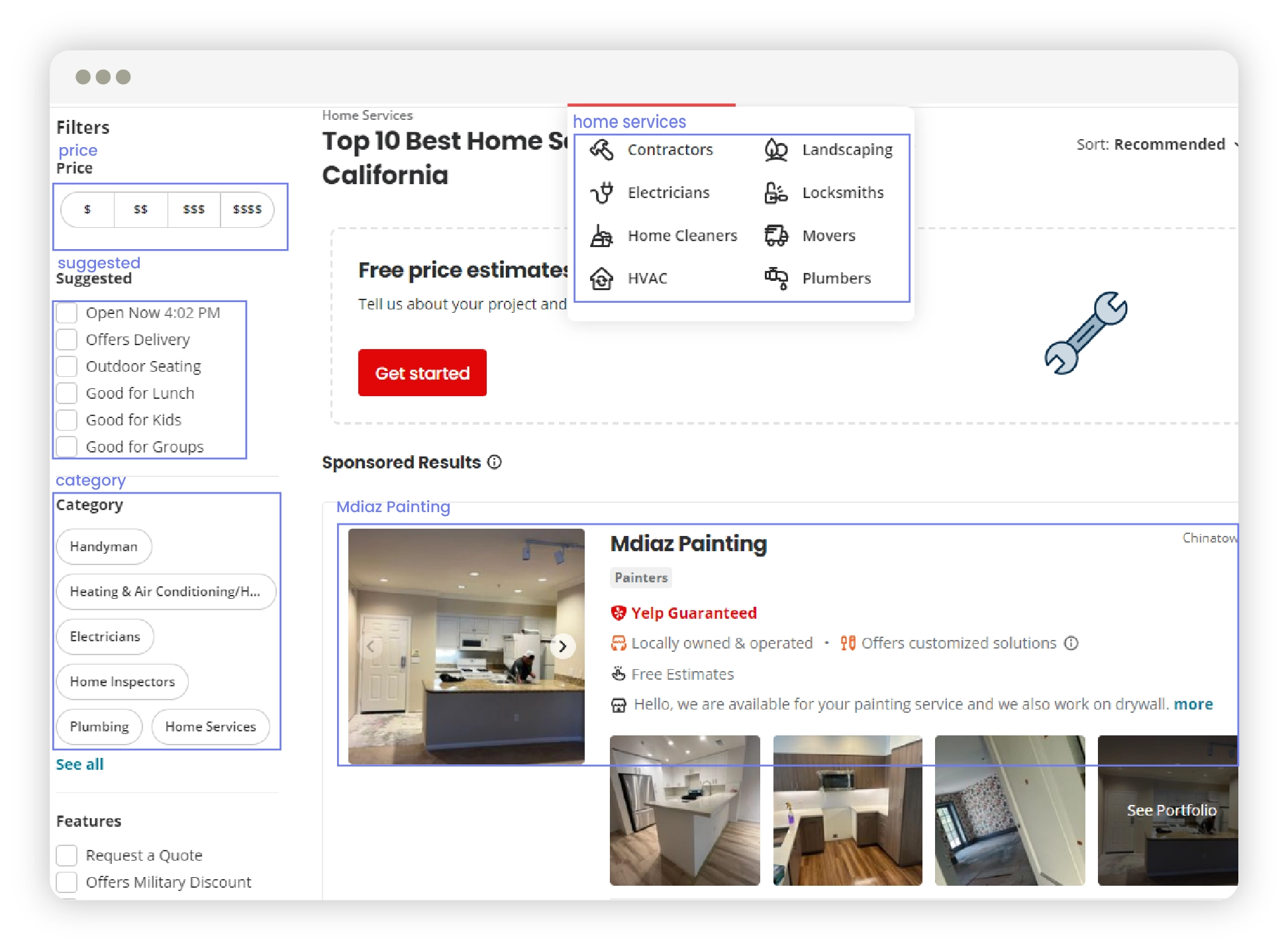Click the Get started button
The image size is (1288, 950).
coord(422,373)
